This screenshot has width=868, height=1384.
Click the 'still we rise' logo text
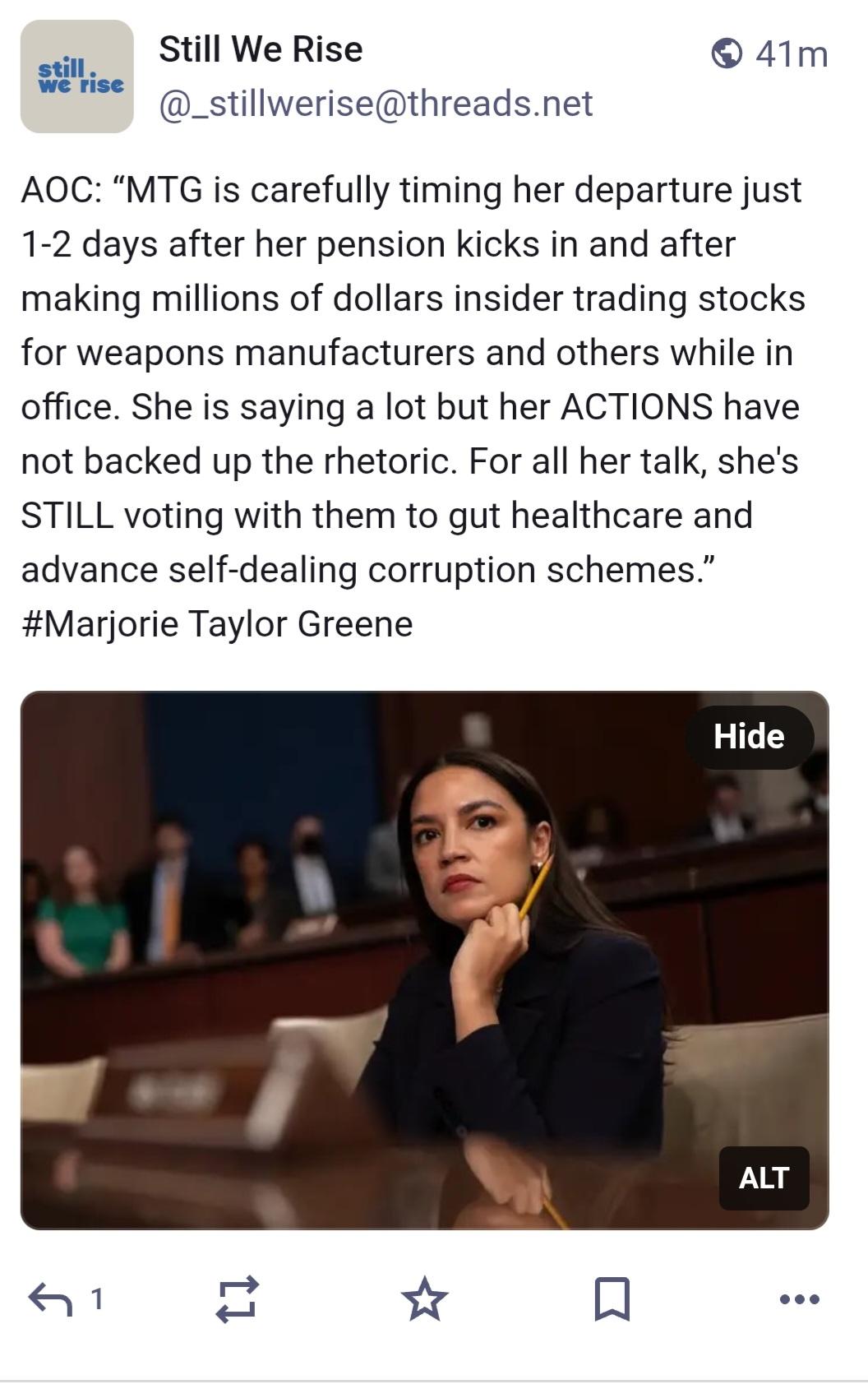81,76
